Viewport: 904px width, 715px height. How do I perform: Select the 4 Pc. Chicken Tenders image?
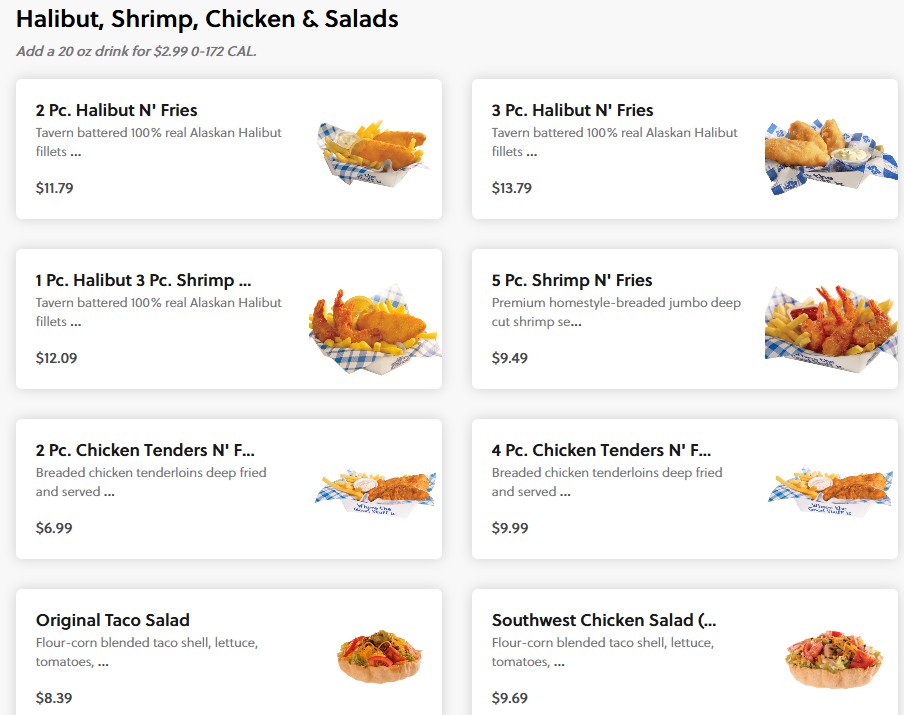[830, 489]
